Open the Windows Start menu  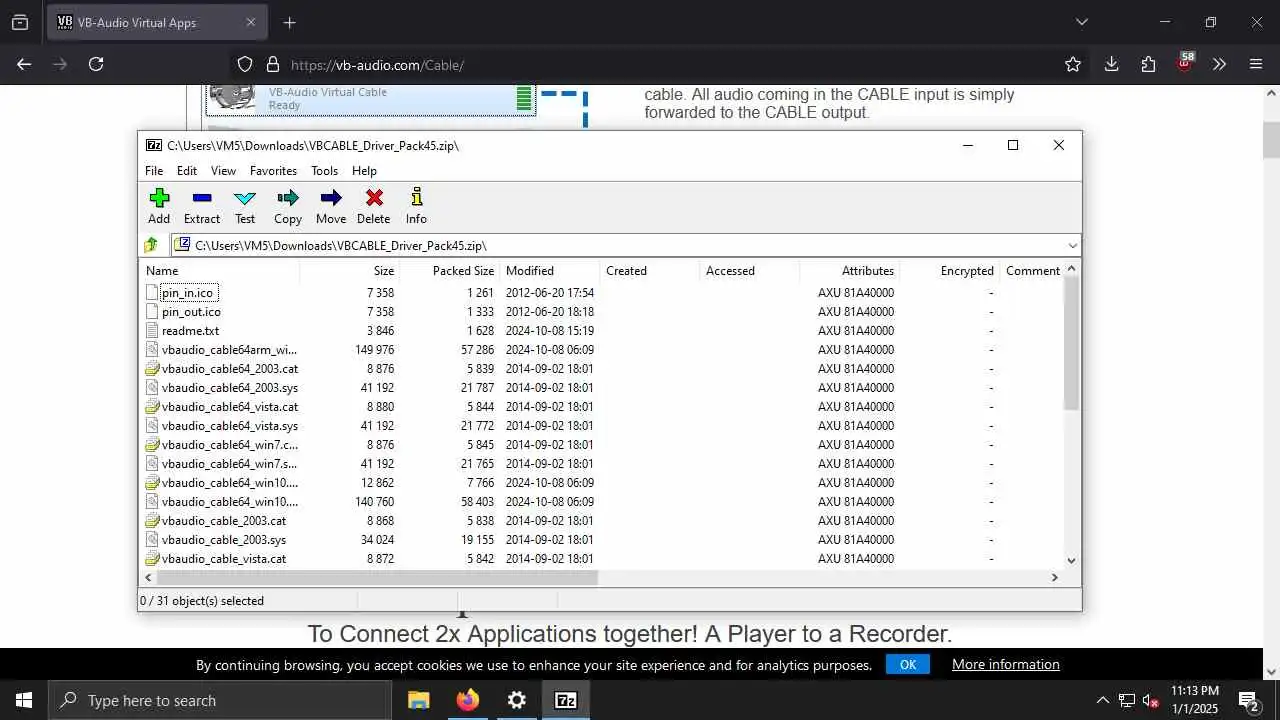(24, 700)
